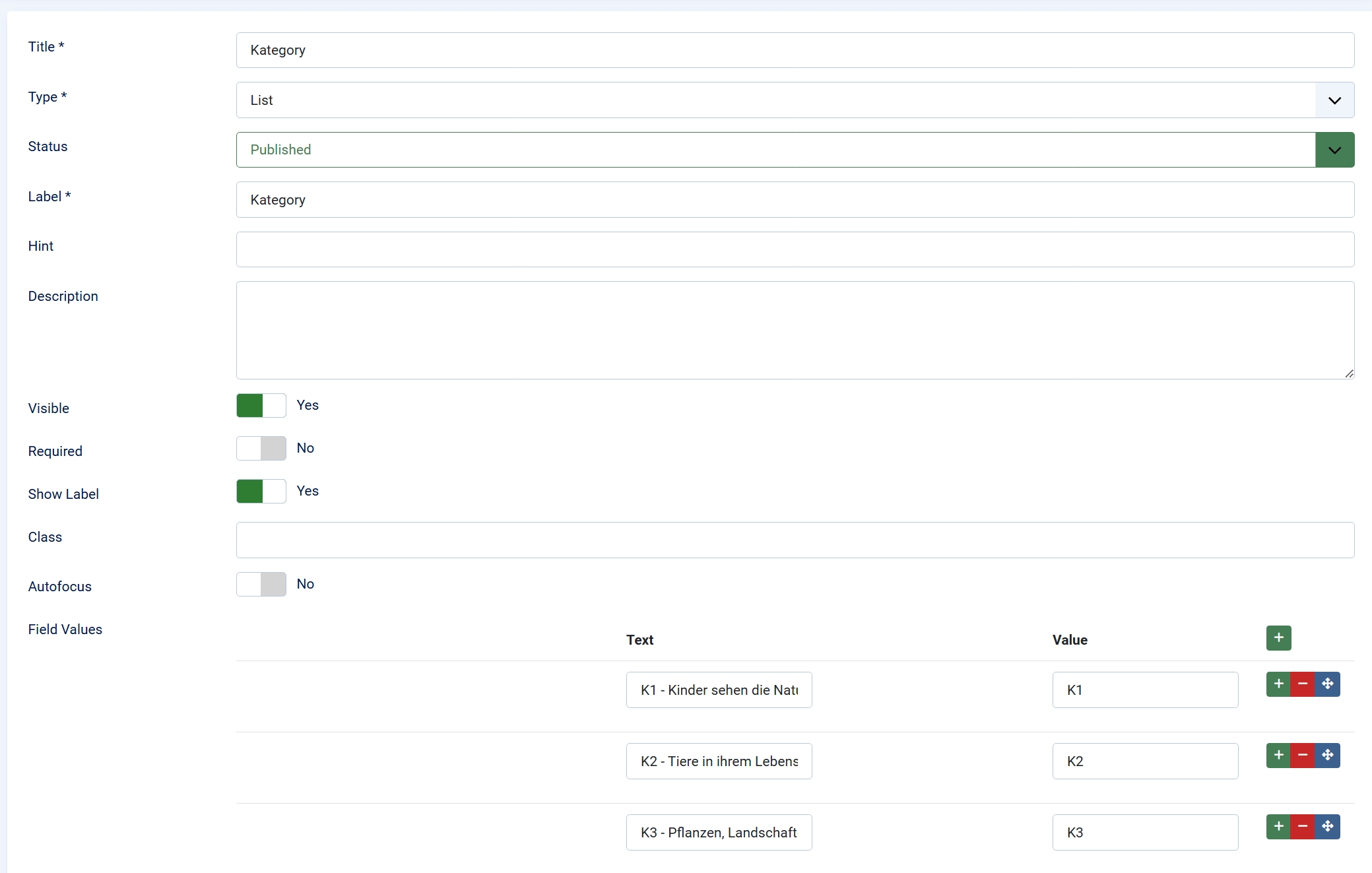Click the green chevron of the Status select
The height and width of the screenshot is (873, 1372).
tap(1334, 150)
